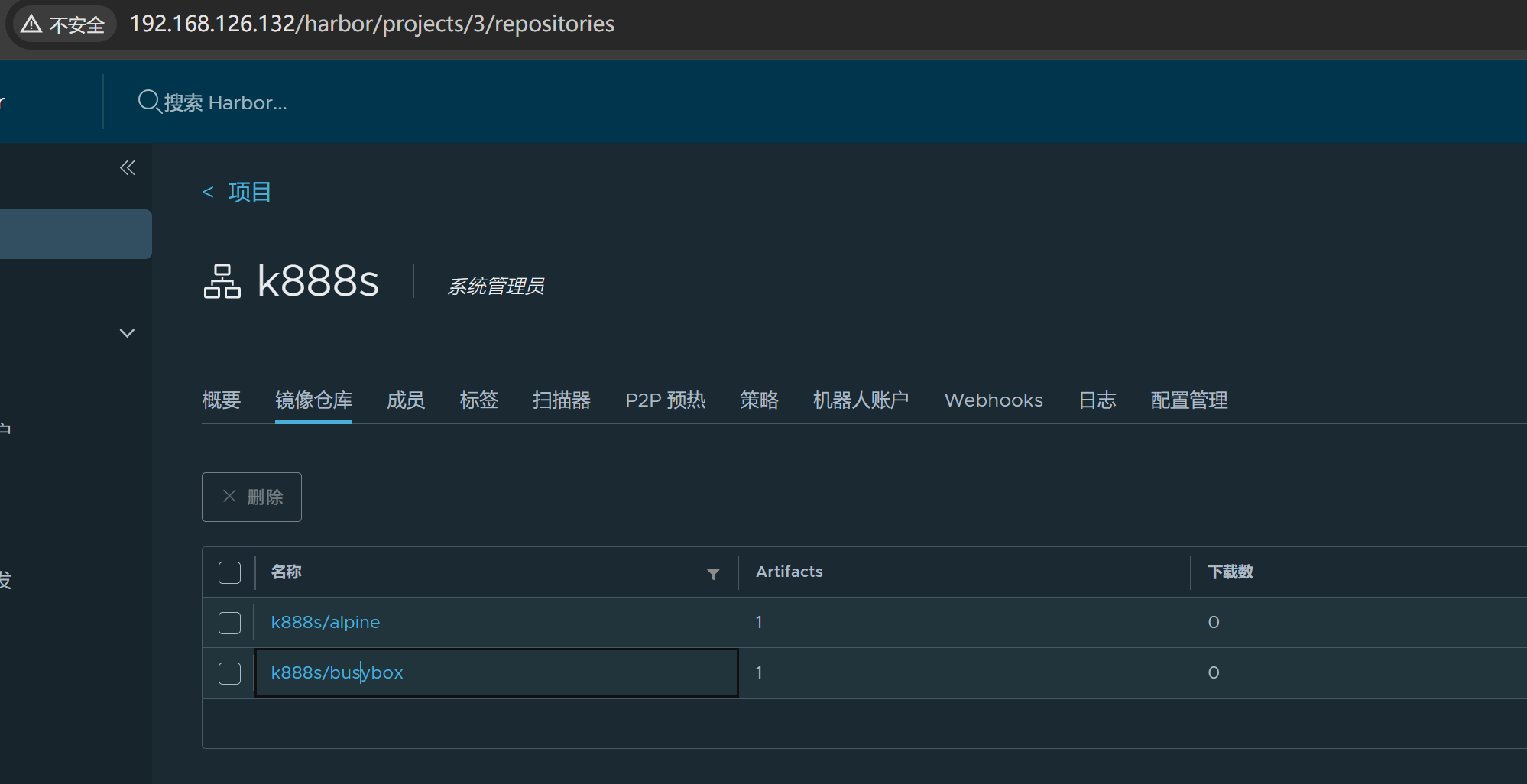
Task: Click the insecure site warning icon
Action: point(31,24)
